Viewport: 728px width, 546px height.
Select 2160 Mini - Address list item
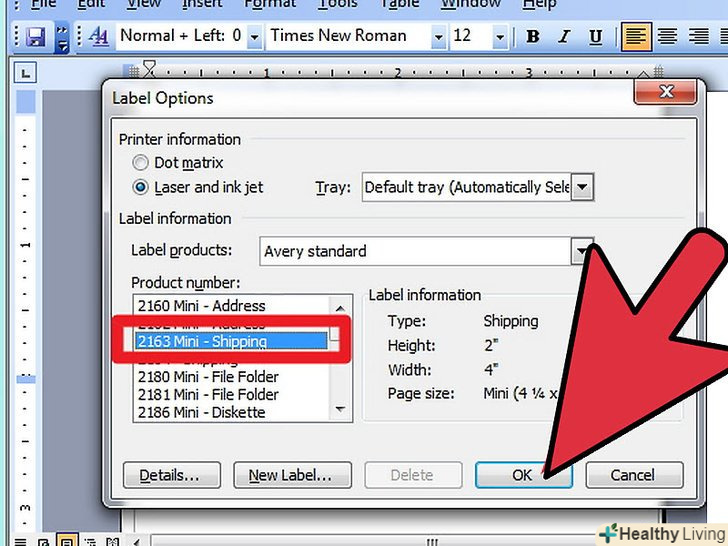[231, 306]
